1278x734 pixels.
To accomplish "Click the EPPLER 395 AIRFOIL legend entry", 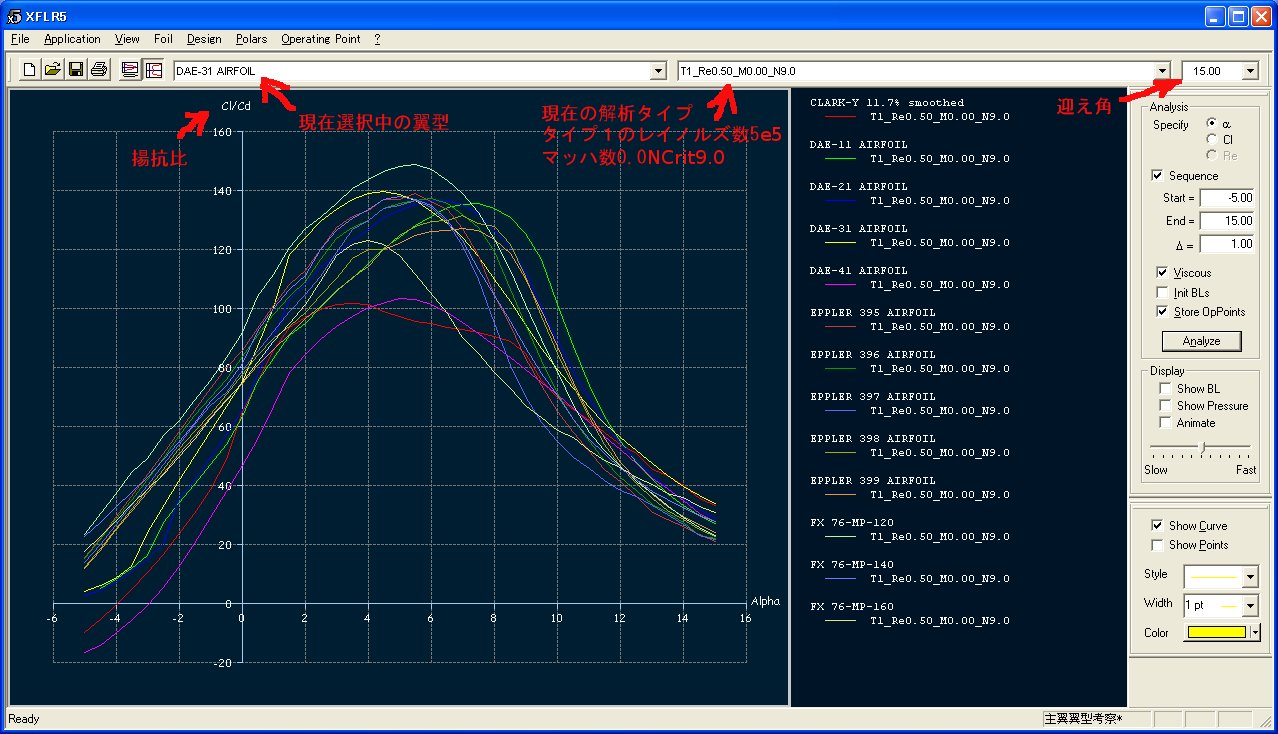I will (873, 312).
